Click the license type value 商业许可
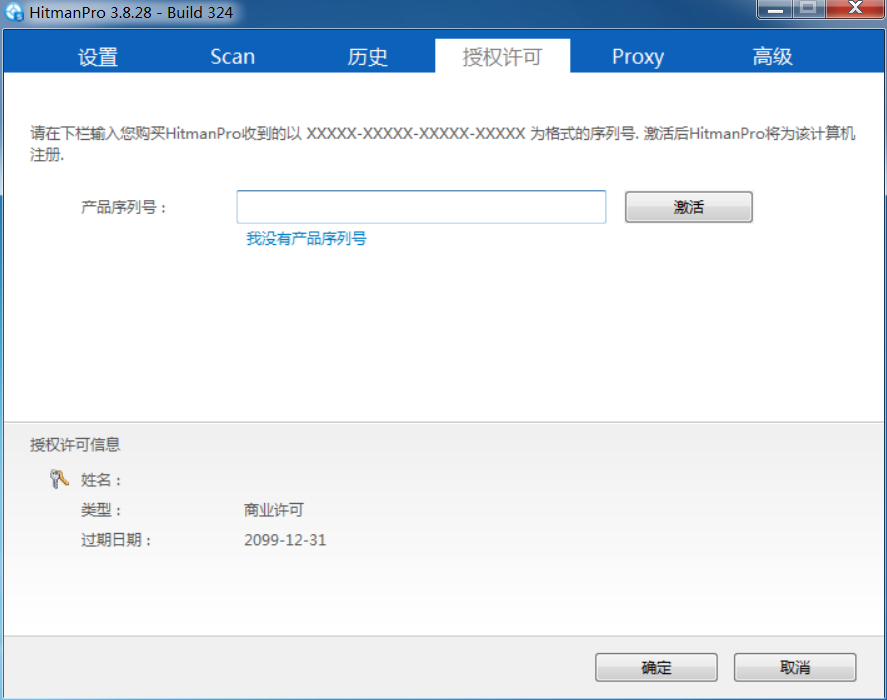The height and width of the screenshot is (700, 887). tap(274, 510)
